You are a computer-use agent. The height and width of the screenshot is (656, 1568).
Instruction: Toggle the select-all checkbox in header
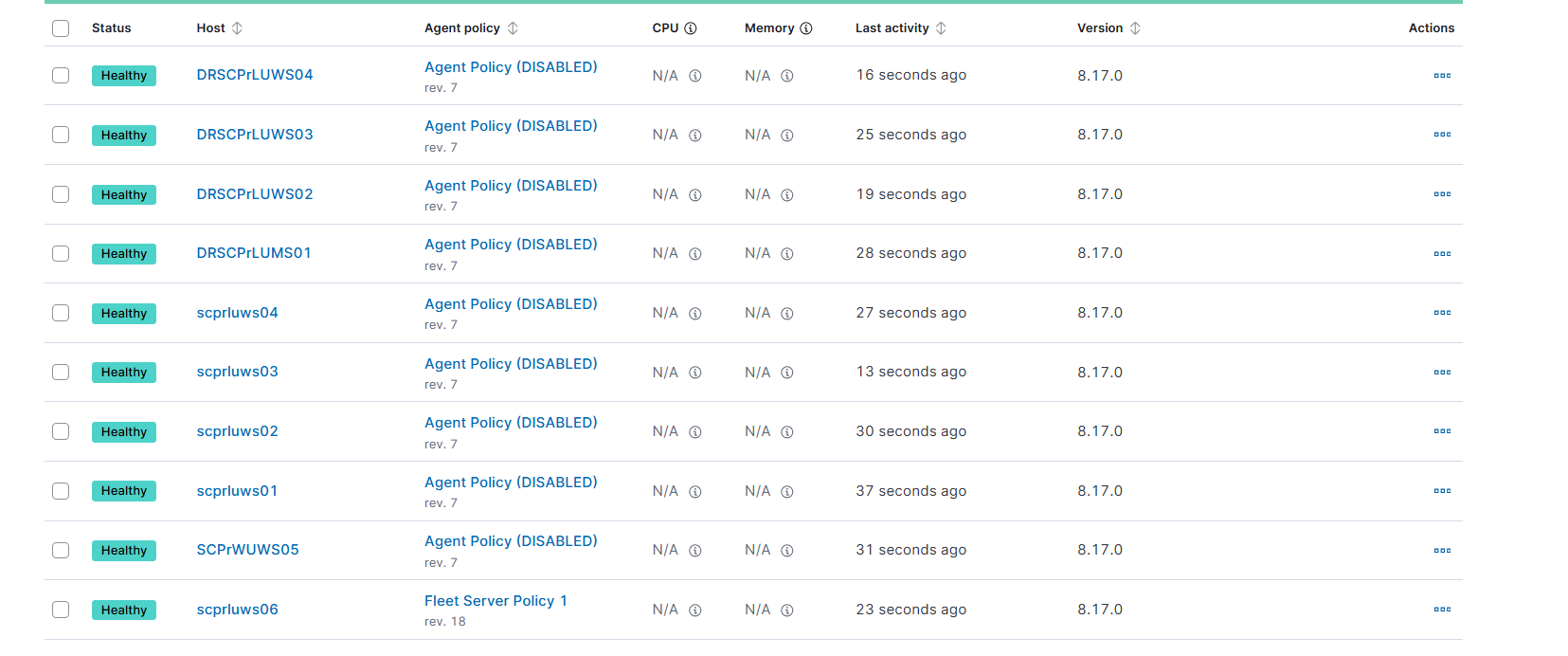click(x=61, y=28)
